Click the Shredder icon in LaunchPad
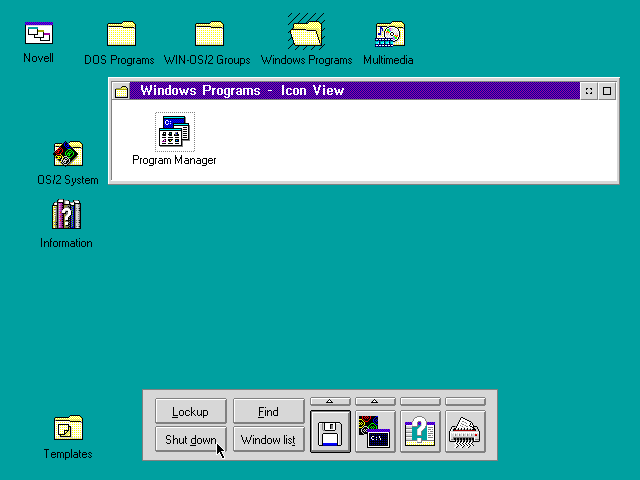 coord(465,432)
